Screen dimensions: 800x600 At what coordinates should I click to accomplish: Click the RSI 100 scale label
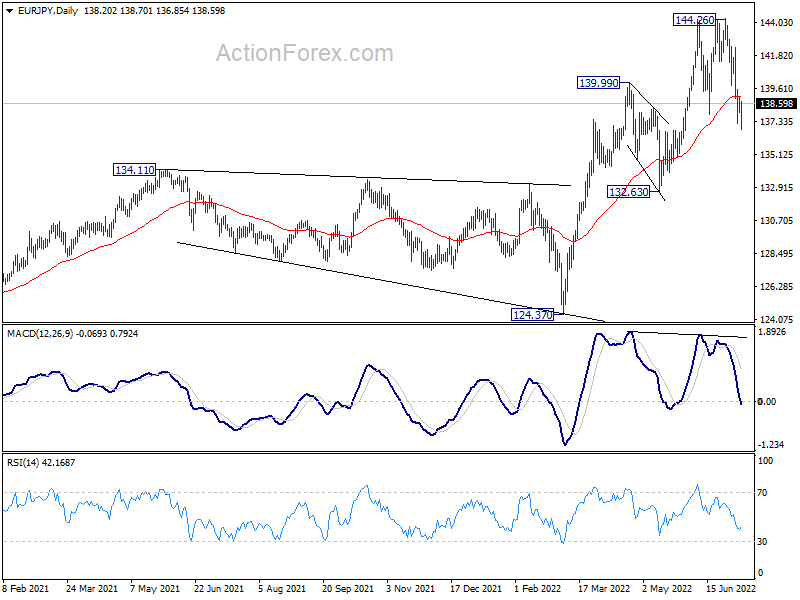click(765, 461)
